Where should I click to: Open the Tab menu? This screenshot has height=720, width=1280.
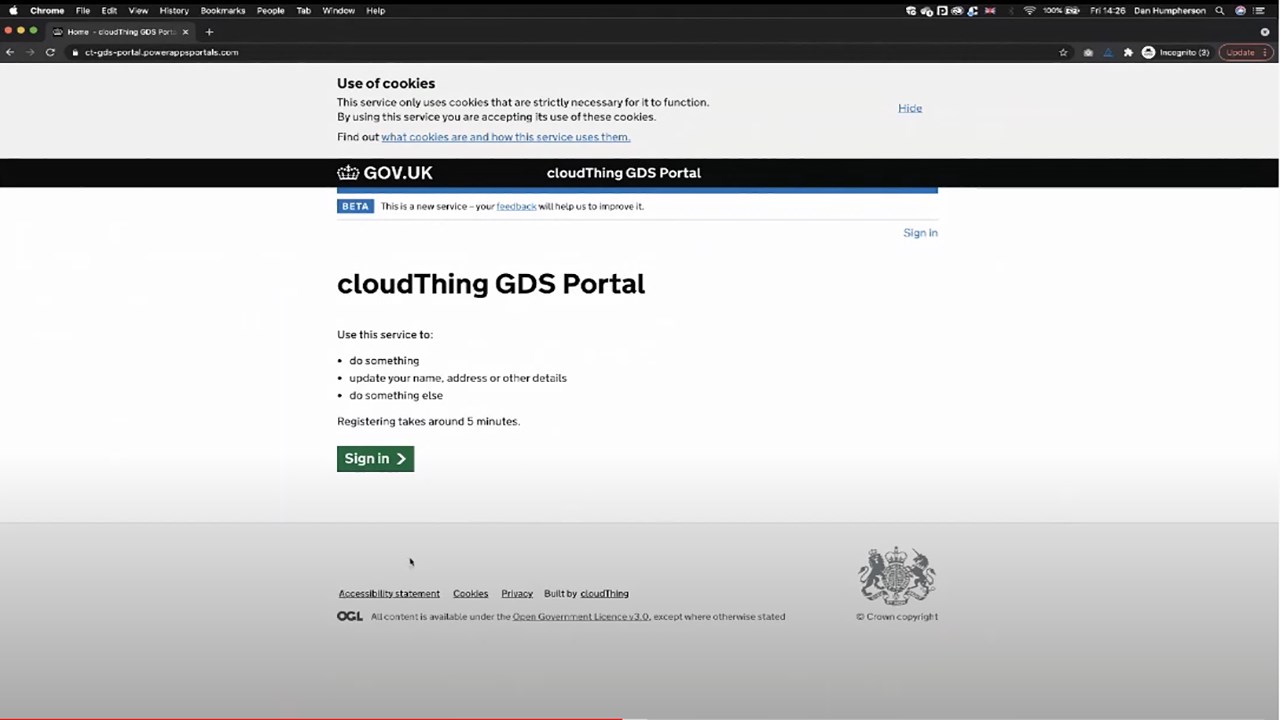(x=304, y=10)
